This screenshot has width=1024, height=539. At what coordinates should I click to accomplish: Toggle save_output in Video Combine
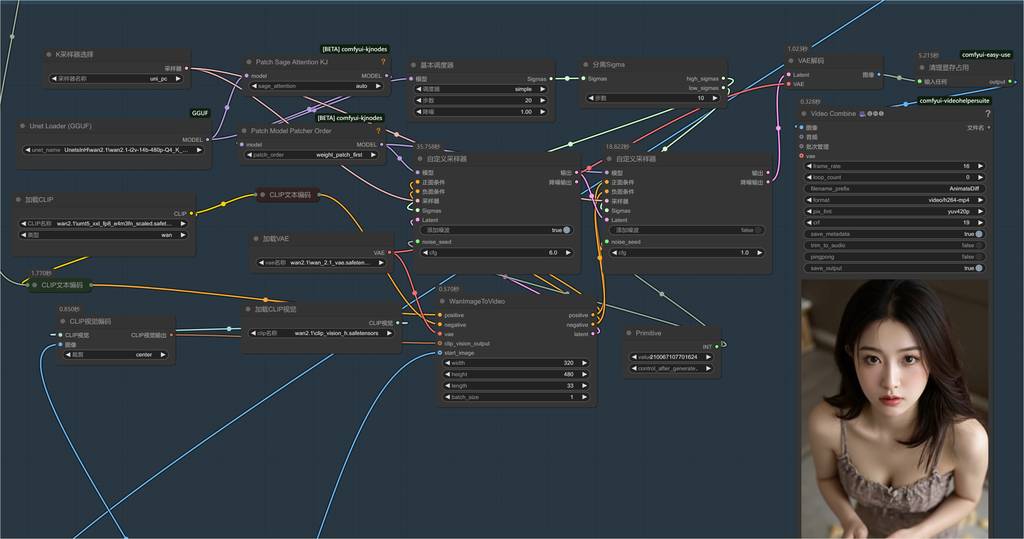(x=978, y=268)
